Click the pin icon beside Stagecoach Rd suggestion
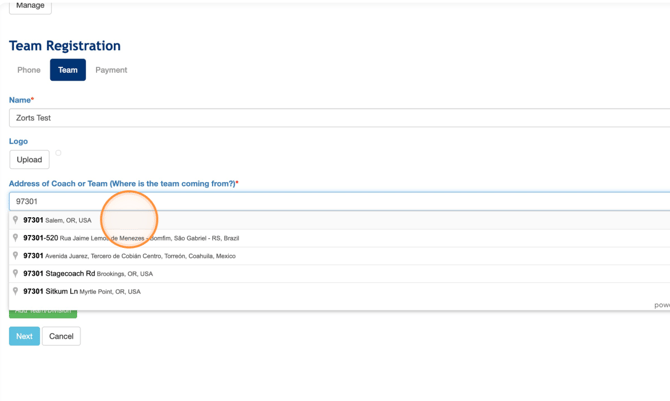Image resolution: width=670 pixels, height=401 pixels. tap(15, 273)
